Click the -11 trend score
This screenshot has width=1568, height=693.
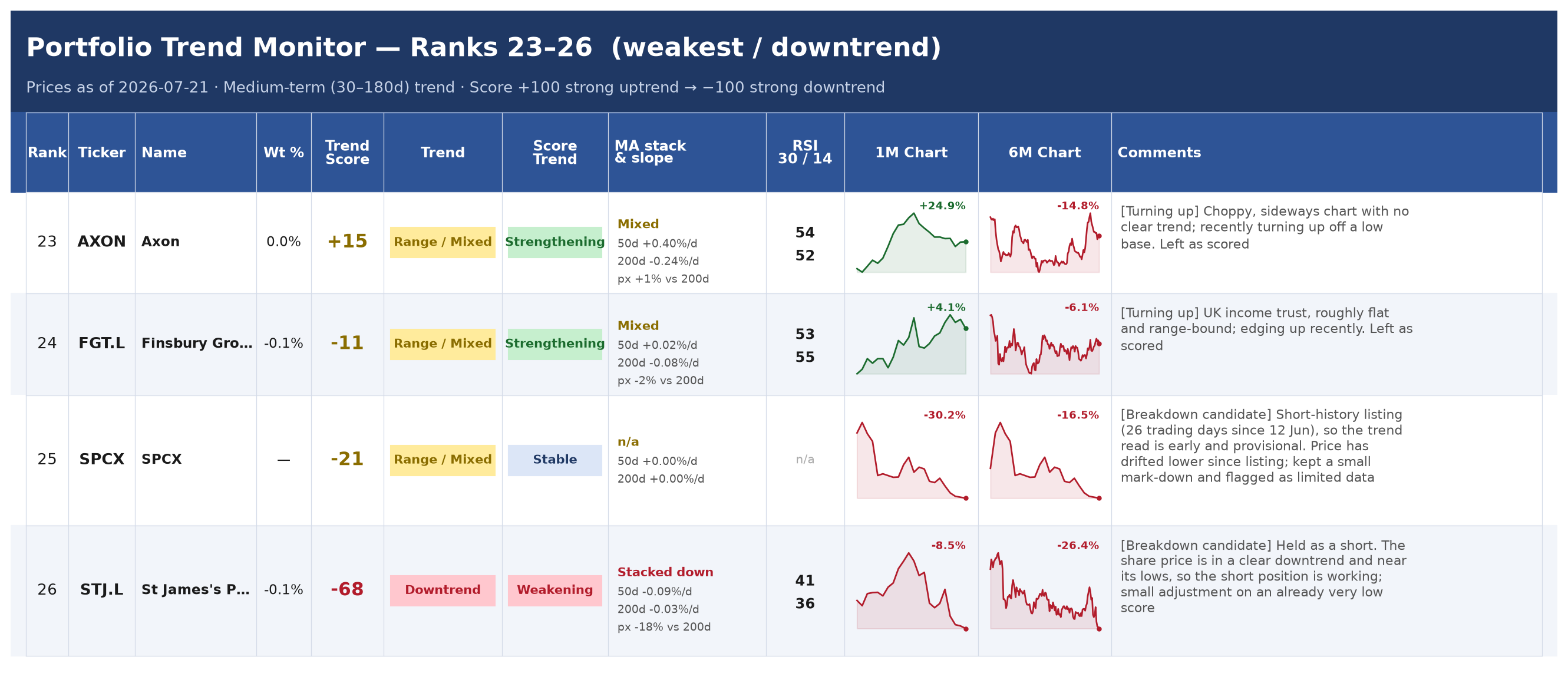coord(347,344)
